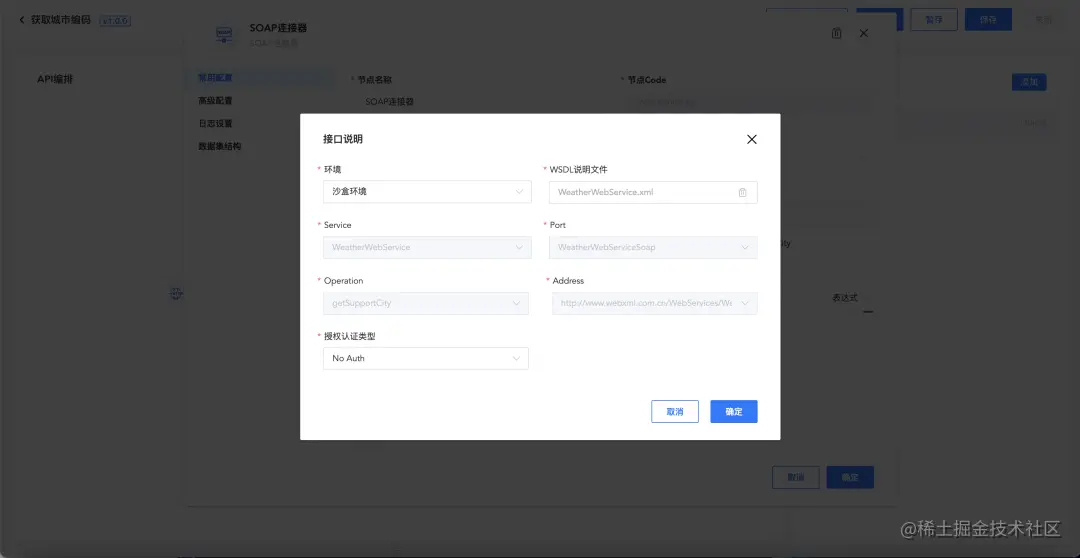Click the SOAP连接器 node icon in panel header
The image size is (1080, 558).
tap(224, 34)
